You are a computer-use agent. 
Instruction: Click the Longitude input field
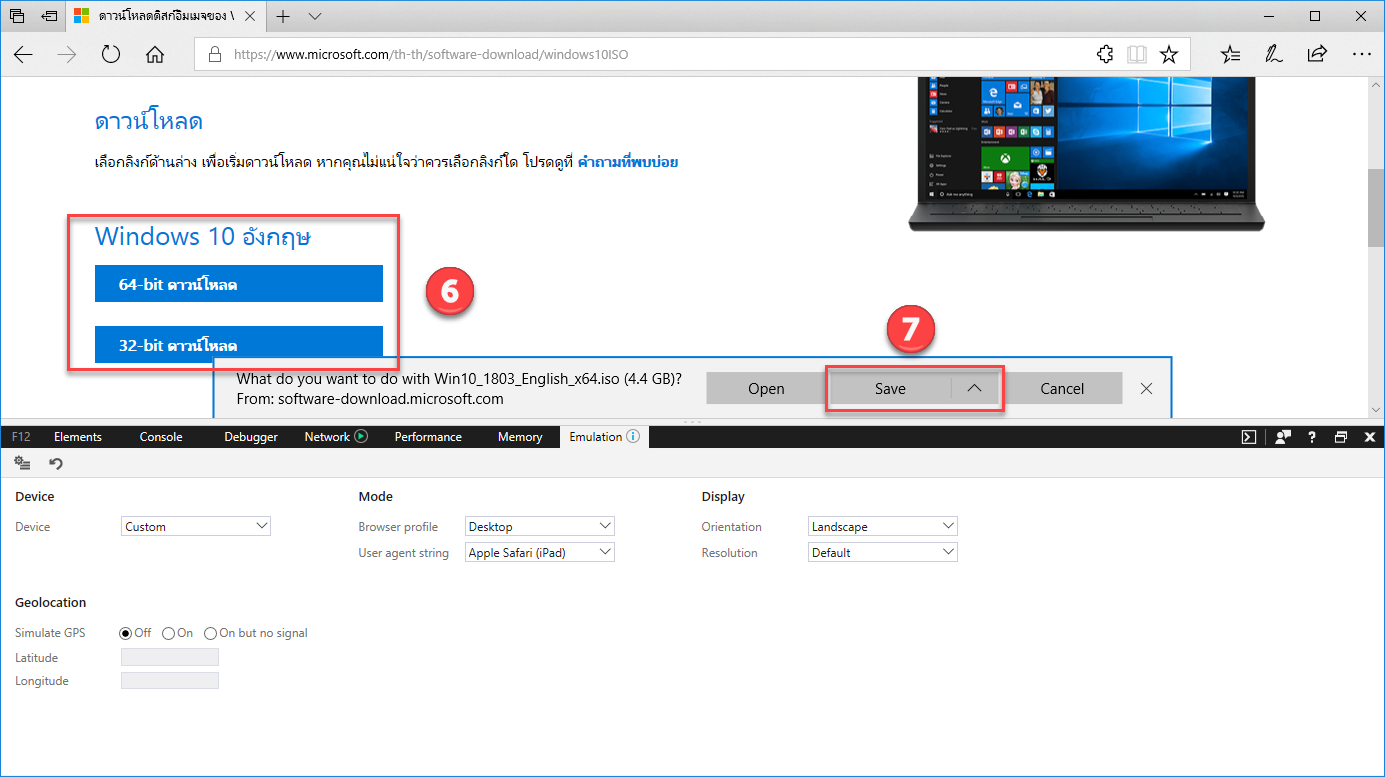170,681
